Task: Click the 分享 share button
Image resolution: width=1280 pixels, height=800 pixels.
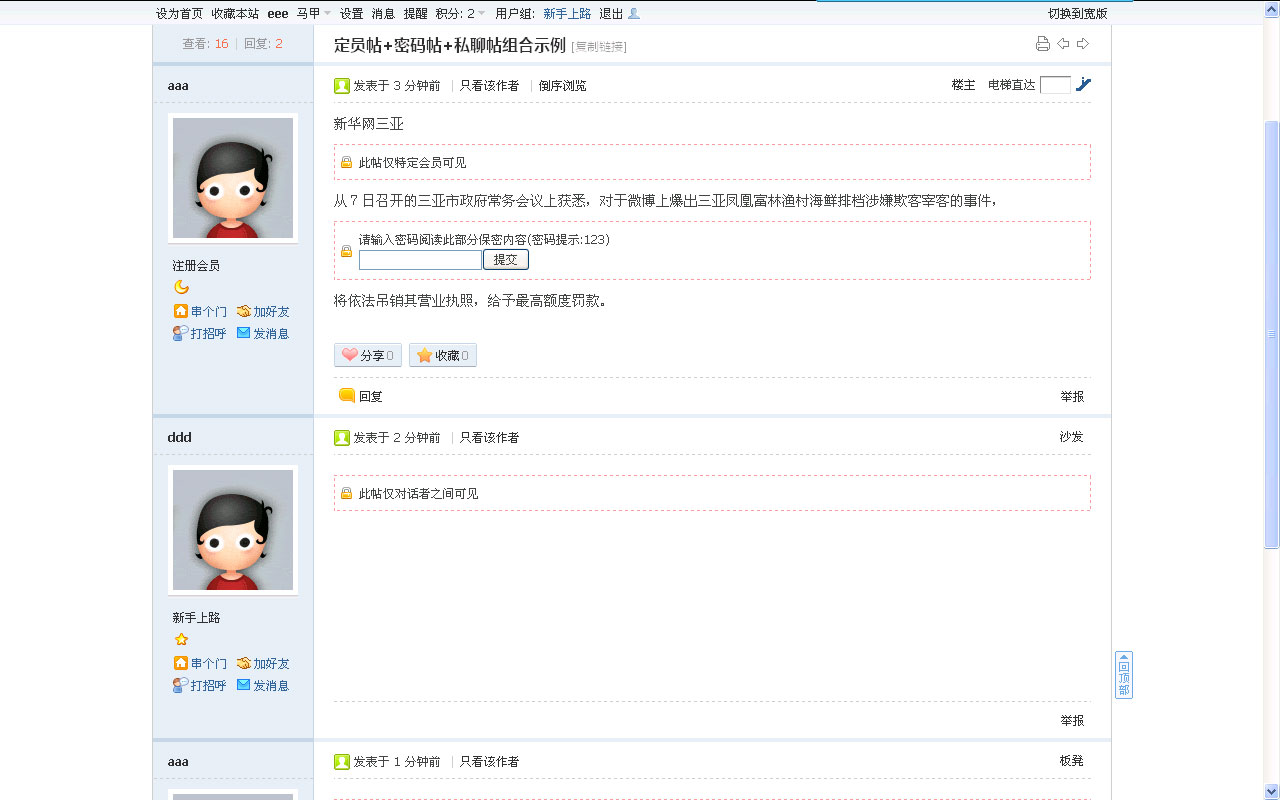Action: click(368, 355)
